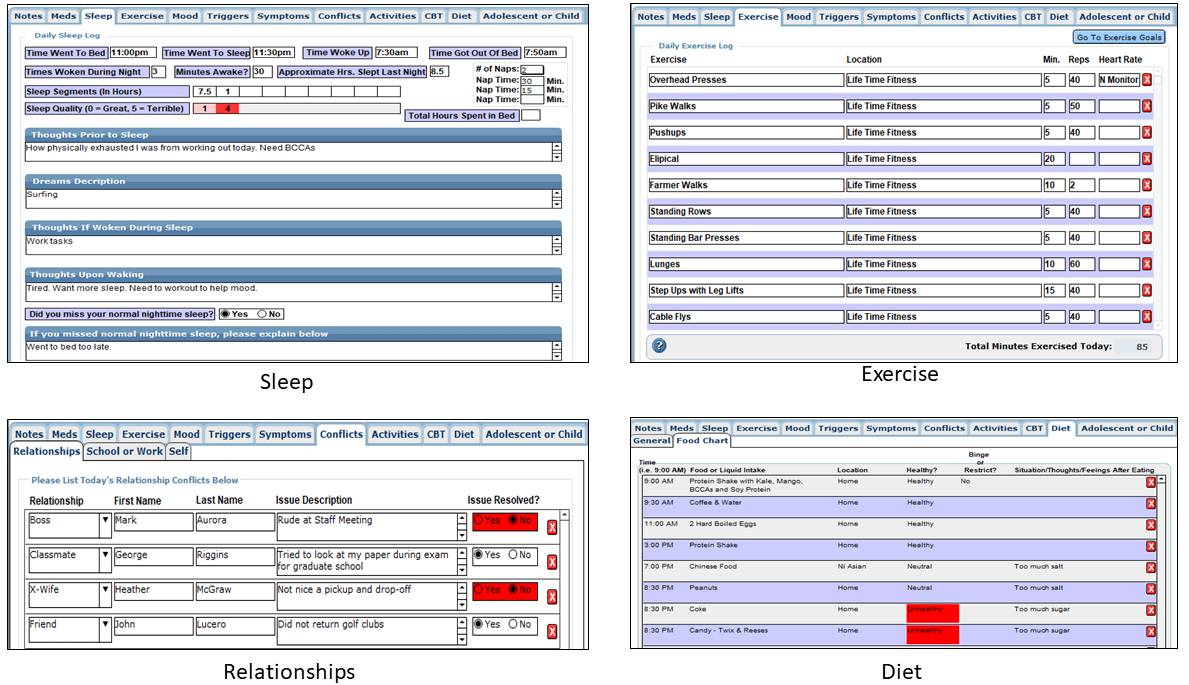Choose No for the Boss issue resolved
Viewport: 1189px width, 685px height.
pyautogui.click(x=513, y=520)
